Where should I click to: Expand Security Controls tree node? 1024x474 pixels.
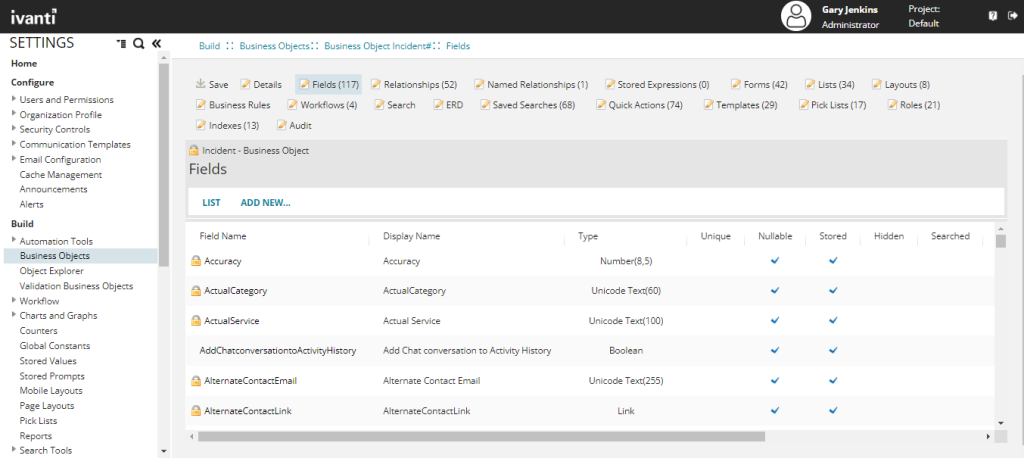point(14,129)
